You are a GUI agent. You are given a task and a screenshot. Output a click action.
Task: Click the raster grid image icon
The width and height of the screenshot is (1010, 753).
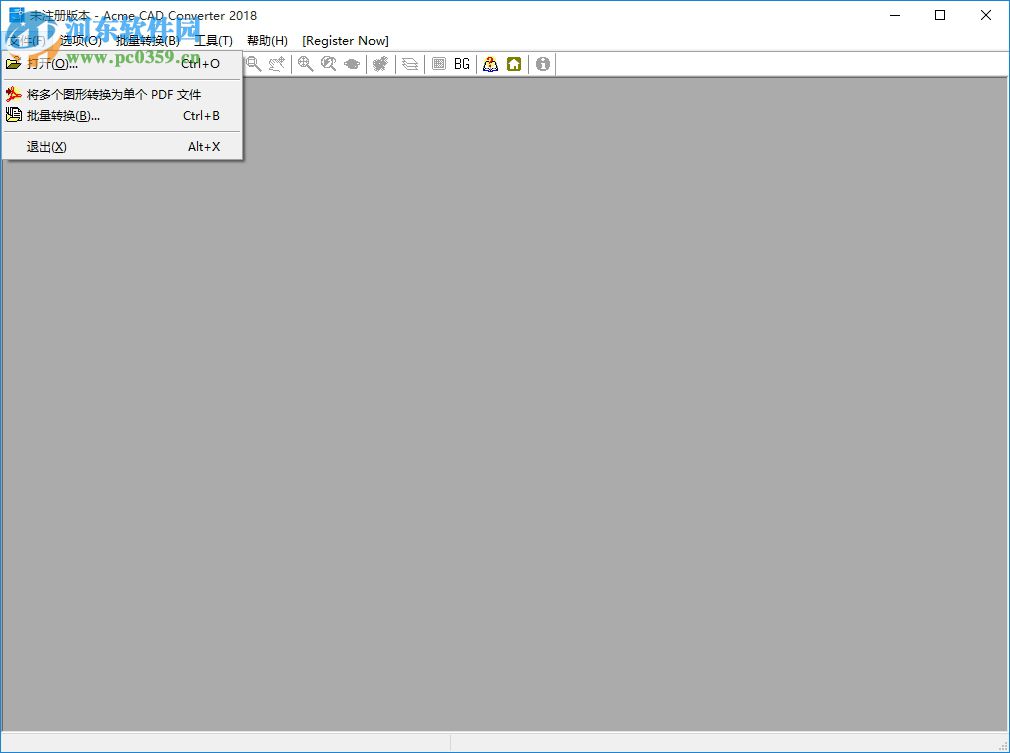point(438,64)
